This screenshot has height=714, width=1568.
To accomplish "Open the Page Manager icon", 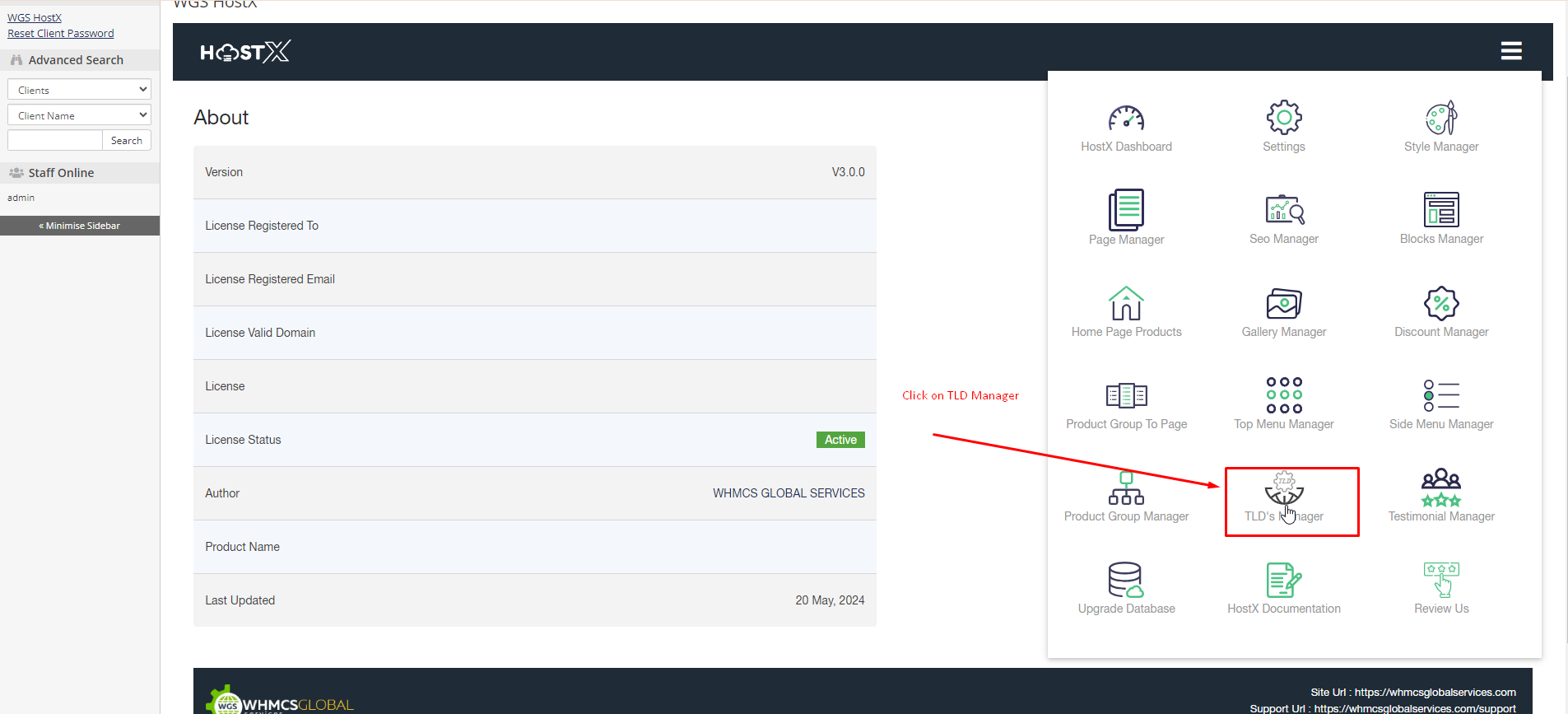I will [x=1125, y=210].
